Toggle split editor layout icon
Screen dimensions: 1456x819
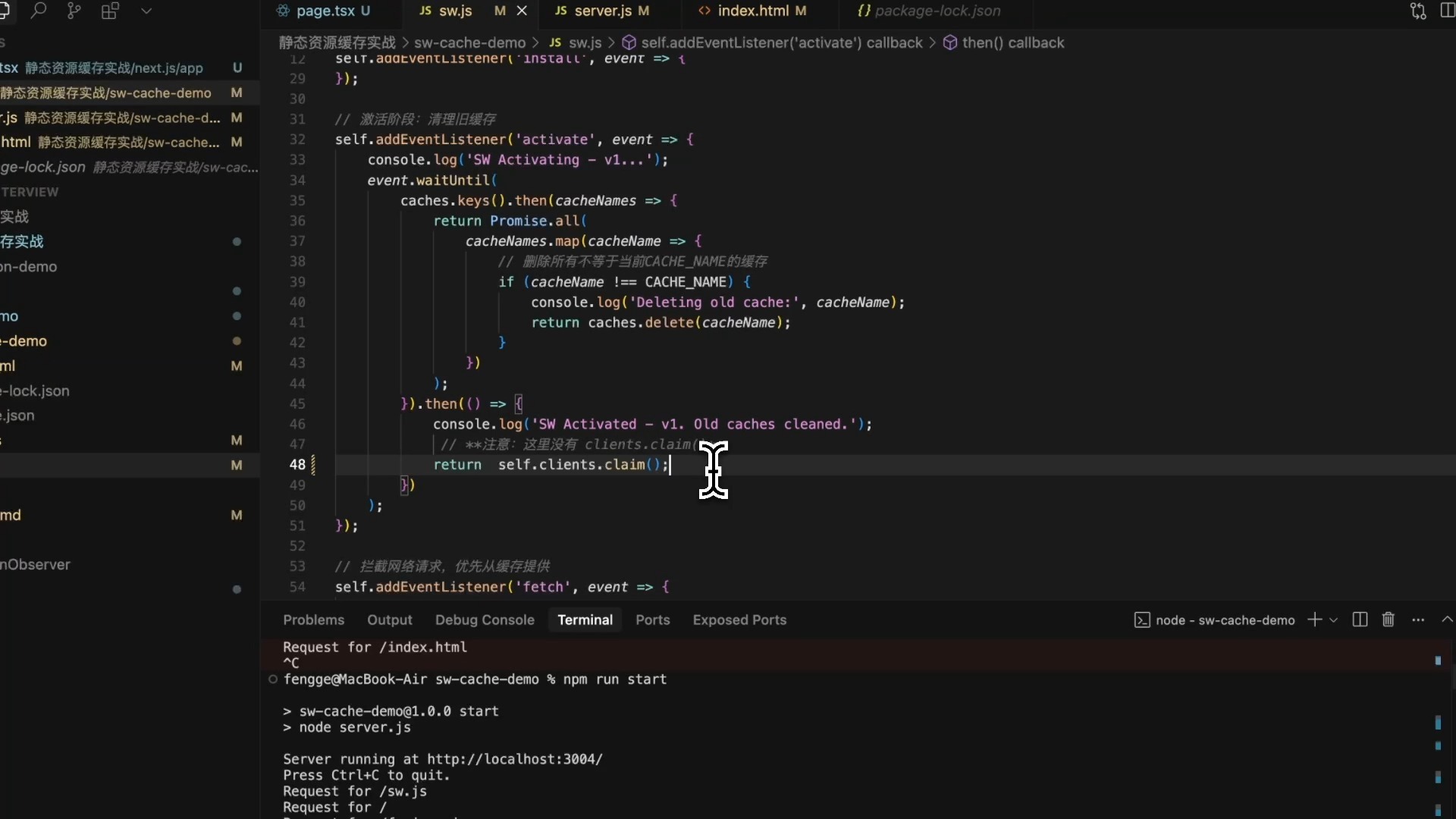[1447, 11]
